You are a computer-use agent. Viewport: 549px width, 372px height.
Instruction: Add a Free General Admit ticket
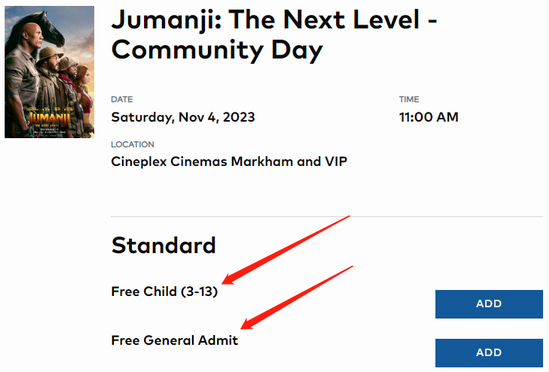(489, 352)
